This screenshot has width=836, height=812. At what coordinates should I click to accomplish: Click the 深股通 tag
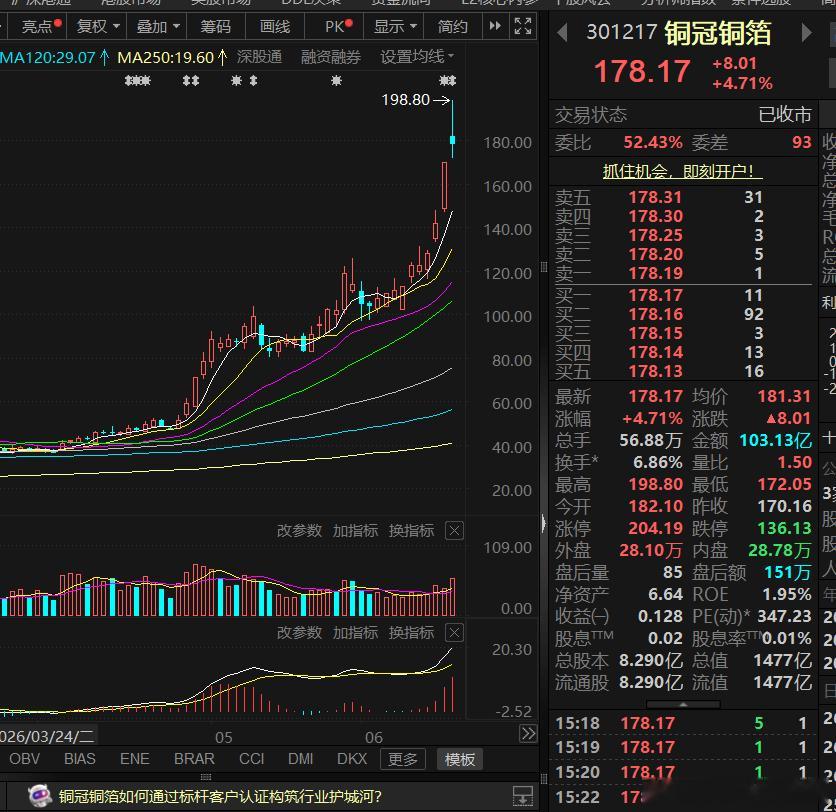click(259, 57)
